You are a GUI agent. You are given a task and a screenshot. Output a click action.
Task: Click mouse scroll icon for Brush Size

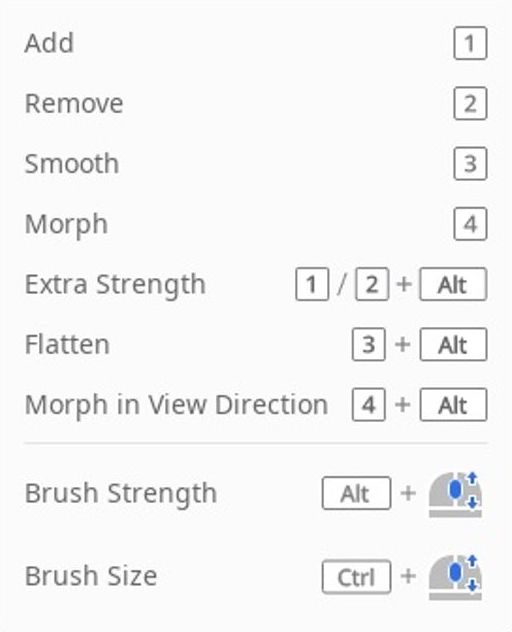tap(455, 577)
